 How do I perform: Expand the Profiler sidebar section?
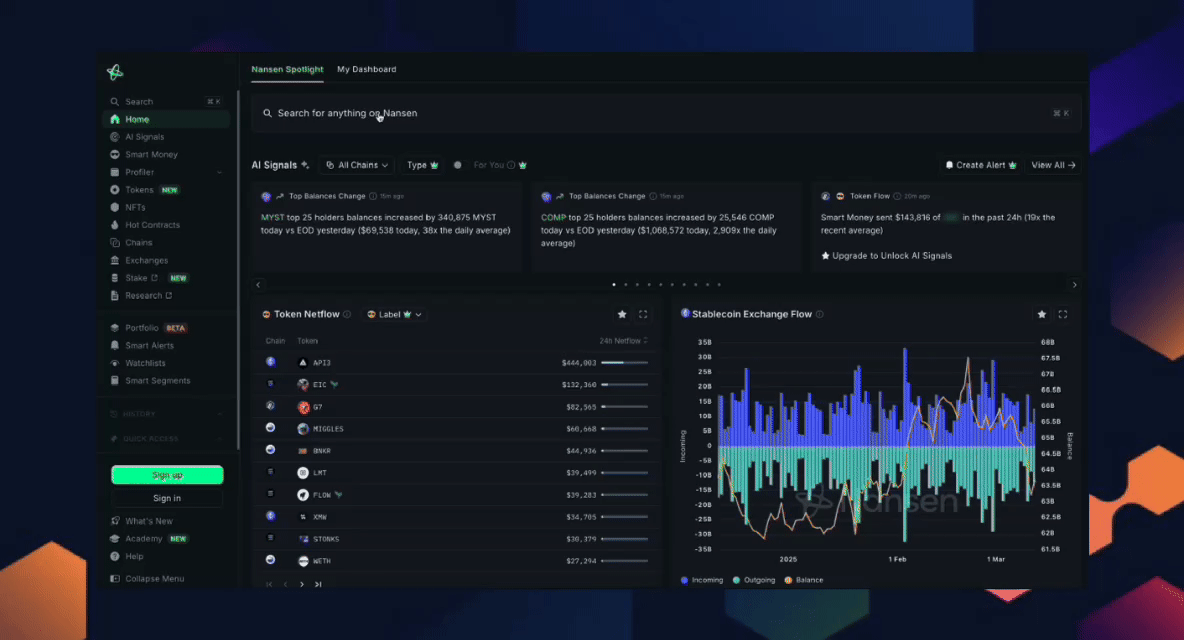pos(219,172)
